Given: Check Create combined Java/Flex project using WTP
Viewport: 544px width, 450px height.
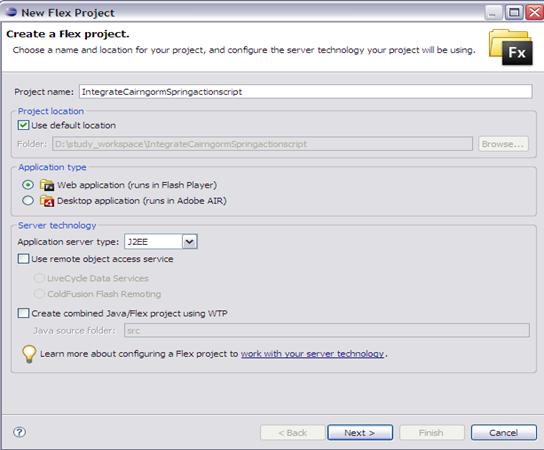Looking at the screenshot, I should point(23,313).
